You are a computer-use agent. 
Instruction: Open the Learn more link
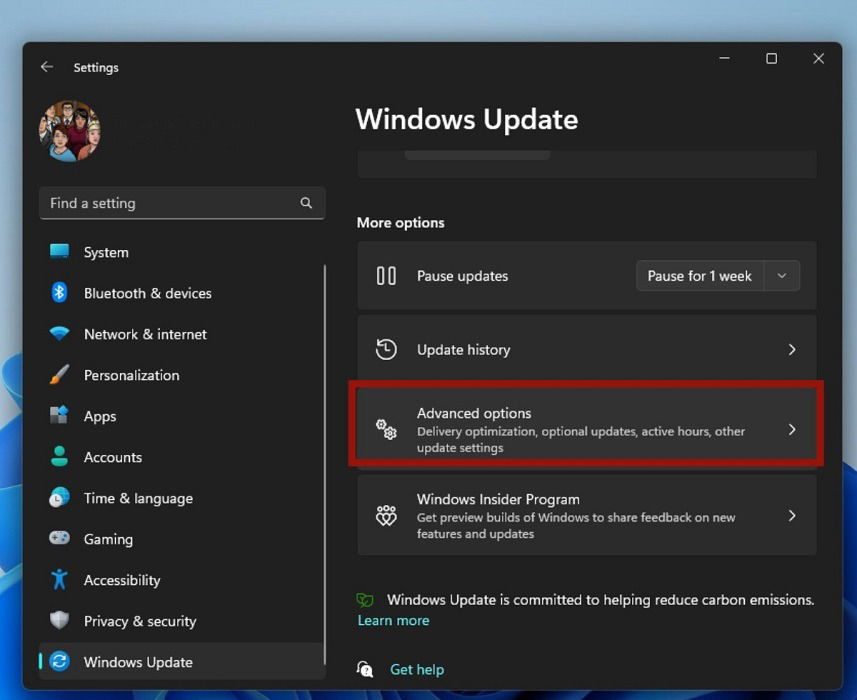pos(393,620)
